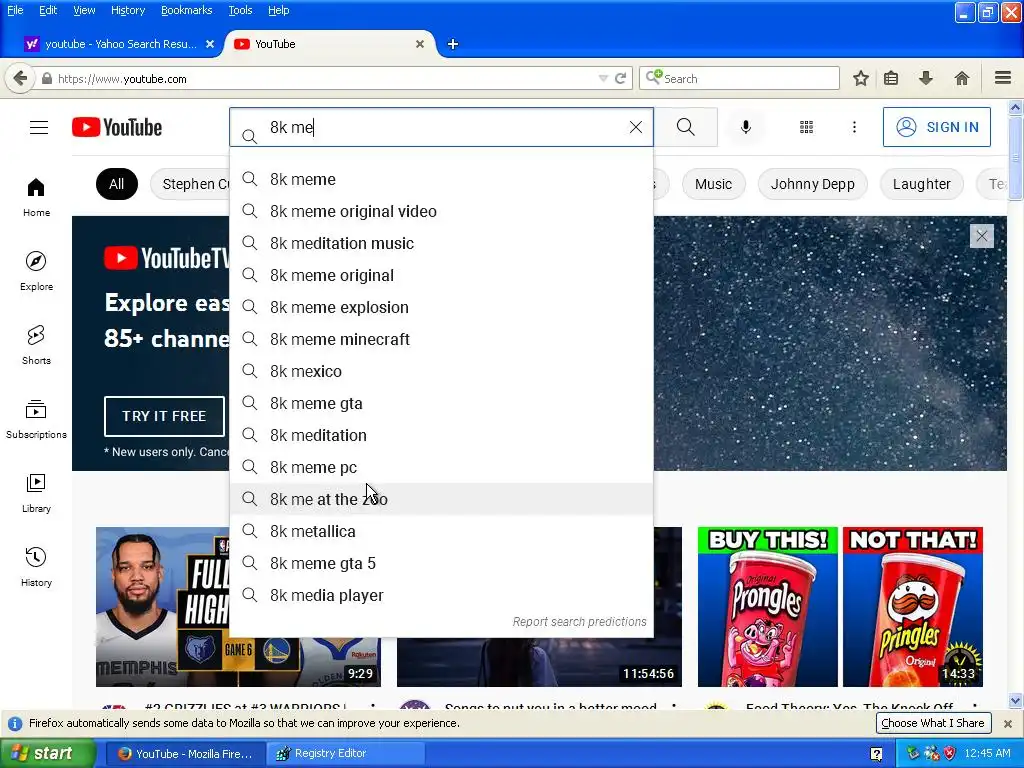The height and width of the screenshot is (768, 1024).
Task: Open a new Firefox tab
Action: [453, 44]
